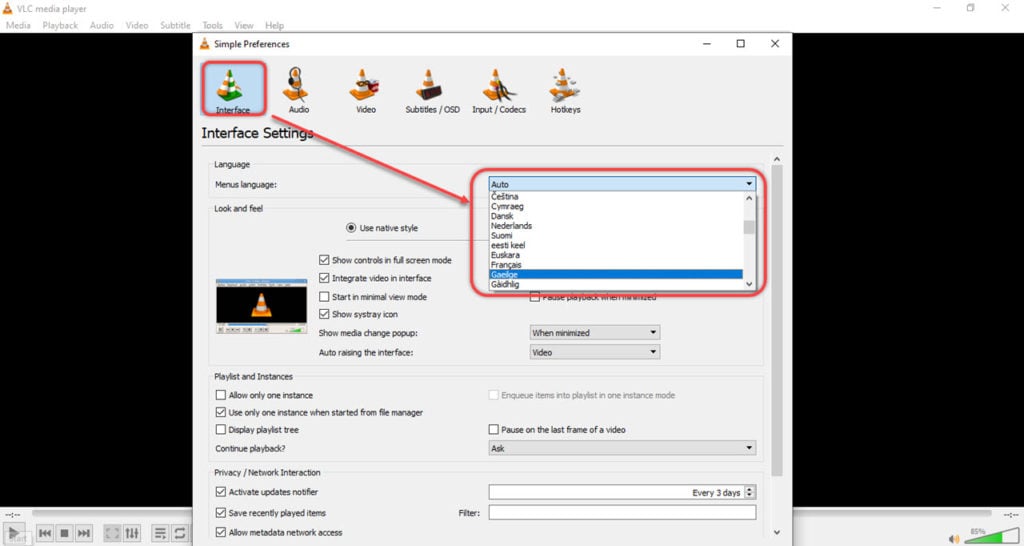This screenshot has width=1024, height=546.
Task: Select Dansk from language list
Action: 616,216
